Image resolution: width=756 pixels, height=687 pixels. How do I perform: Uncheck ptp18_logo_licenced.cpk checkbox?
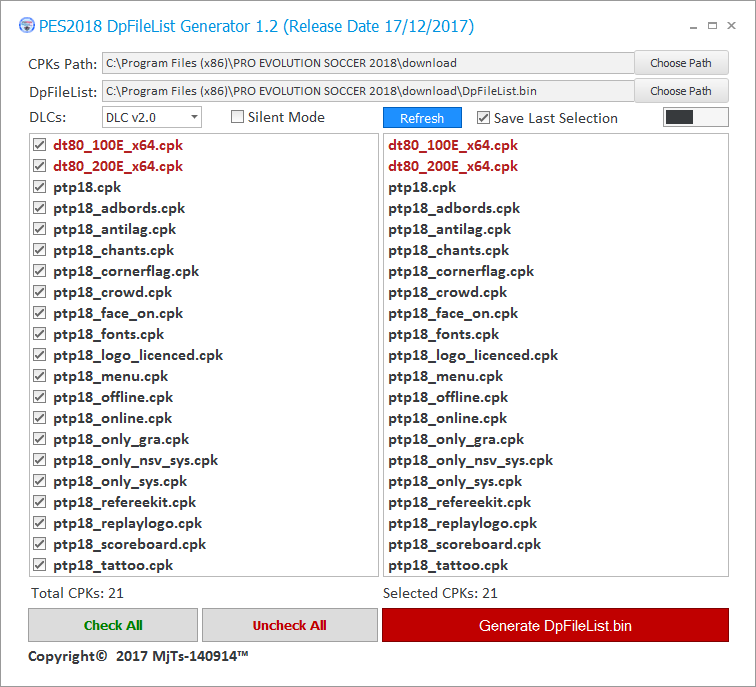[40, 355]
